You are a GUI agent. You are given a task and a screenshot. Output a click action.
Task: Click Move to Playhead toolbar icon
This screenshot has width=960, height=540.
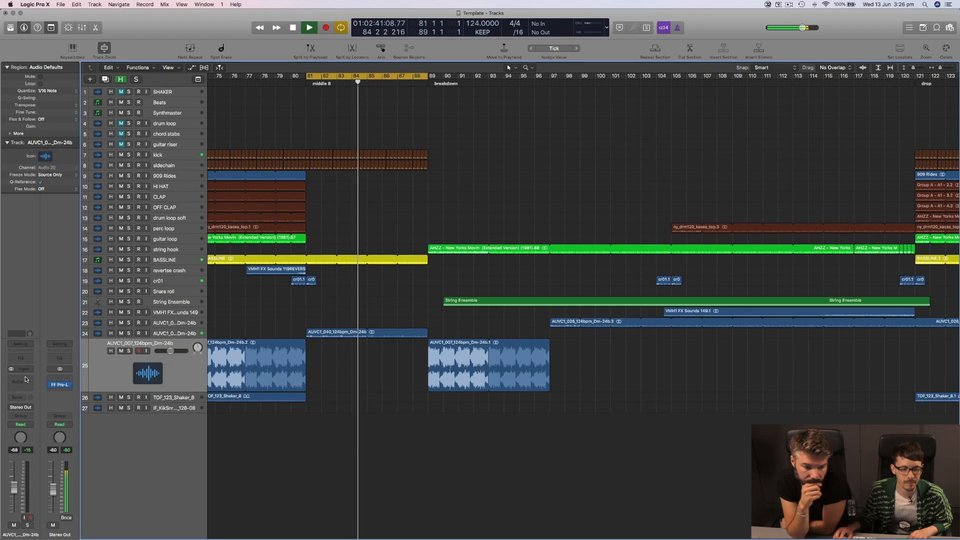[x=504, y=48]
